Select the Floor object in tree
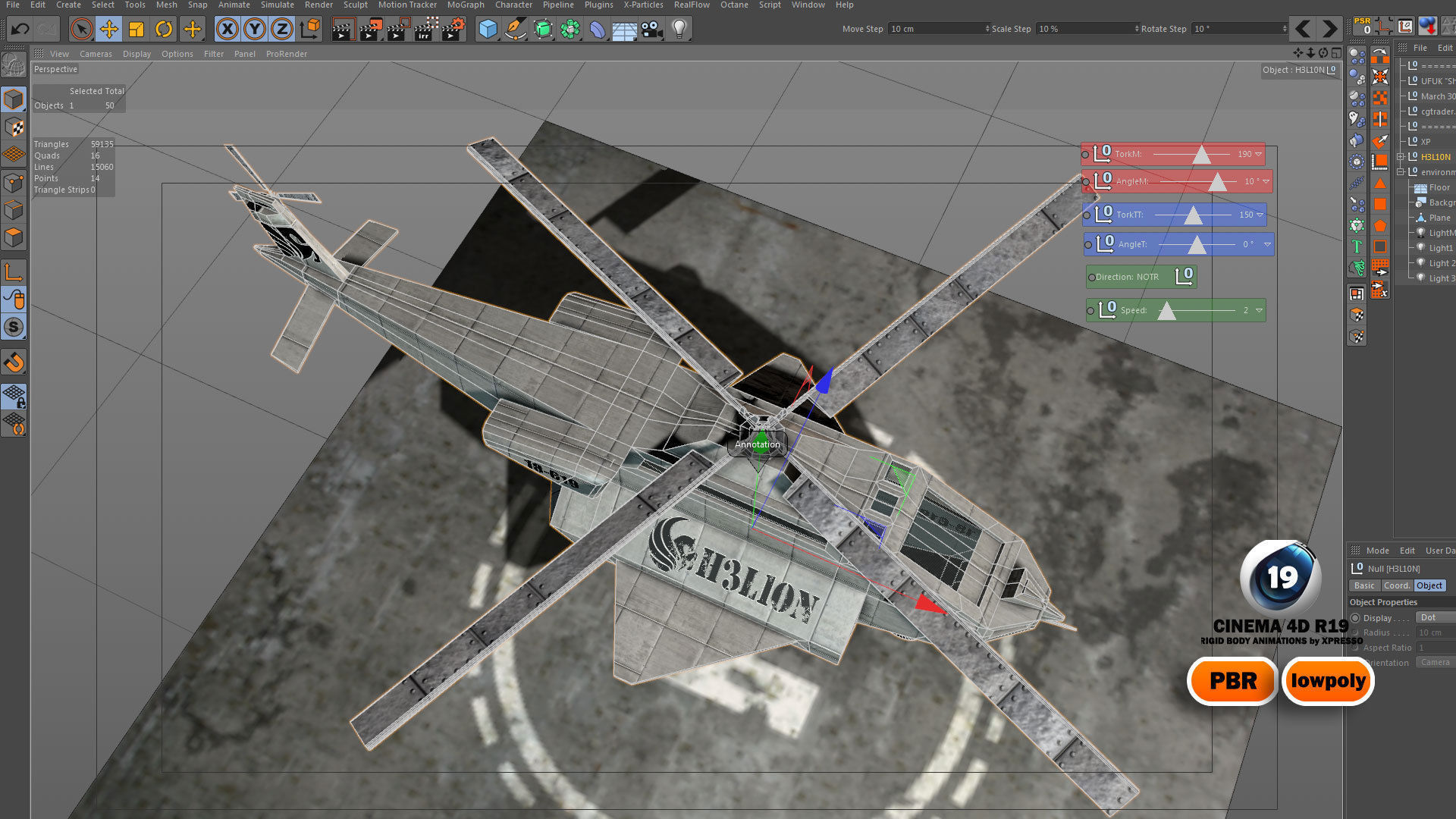 [1439, 187]
